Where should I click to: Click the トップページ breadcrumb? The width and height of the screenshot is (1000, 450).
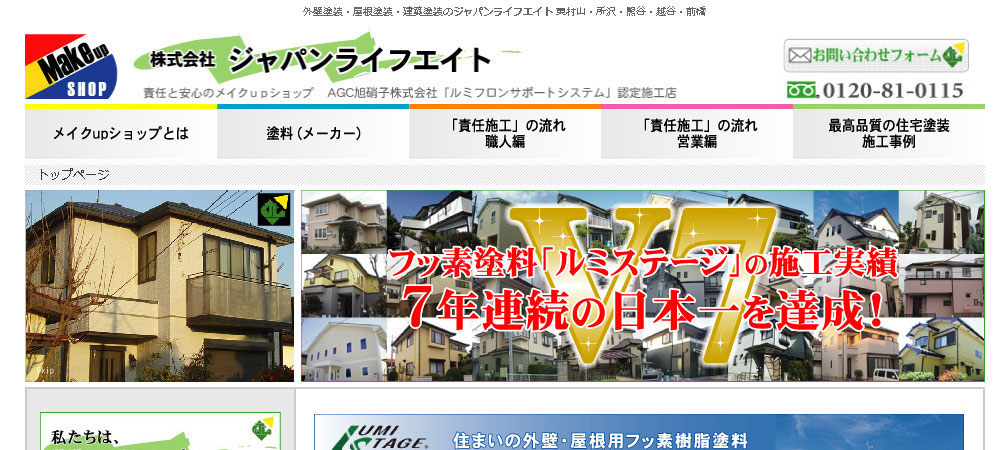[x=74, y=175]
